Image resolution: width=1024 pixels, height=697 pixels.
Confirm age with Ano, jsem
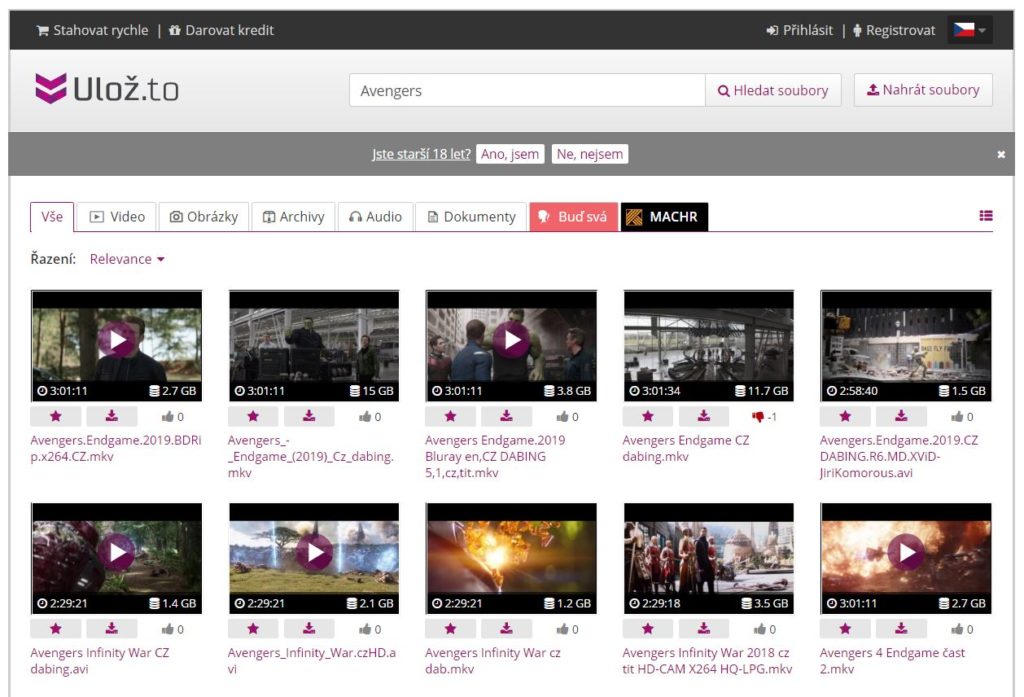[x=510, y=154]
